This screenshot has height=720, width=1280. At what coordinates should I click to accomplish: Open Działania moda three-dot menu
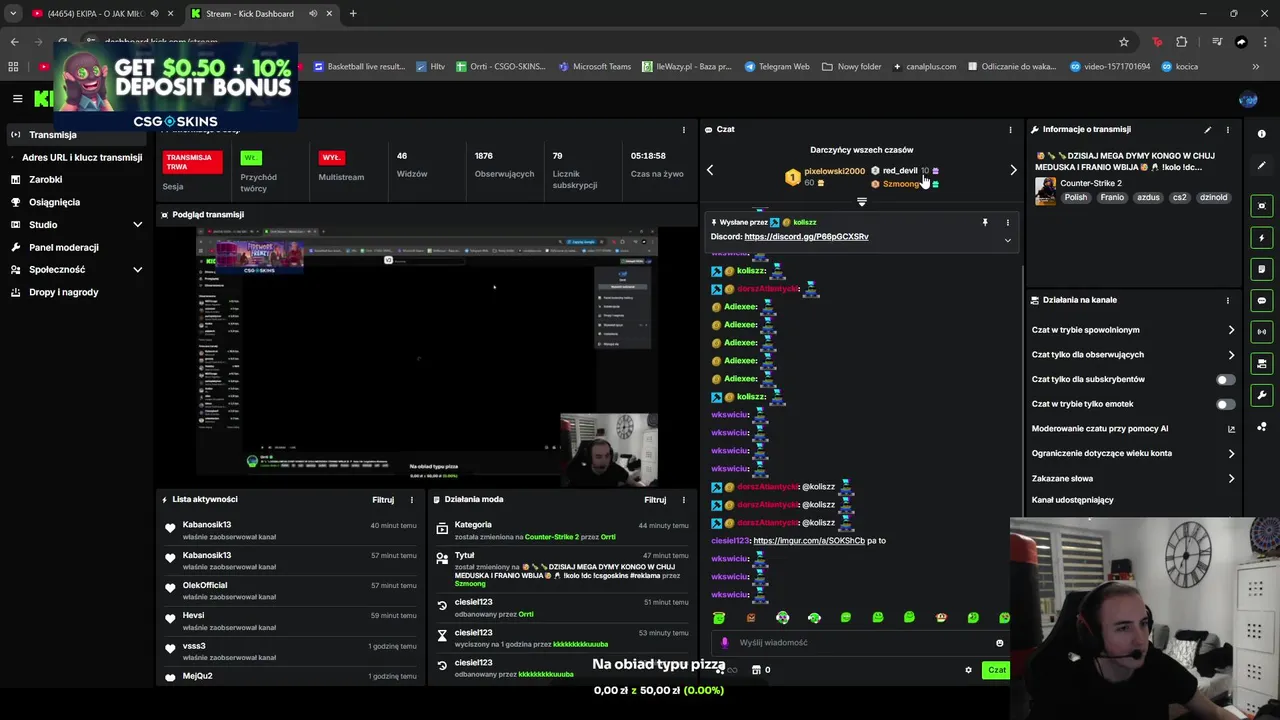pos(684,500)
